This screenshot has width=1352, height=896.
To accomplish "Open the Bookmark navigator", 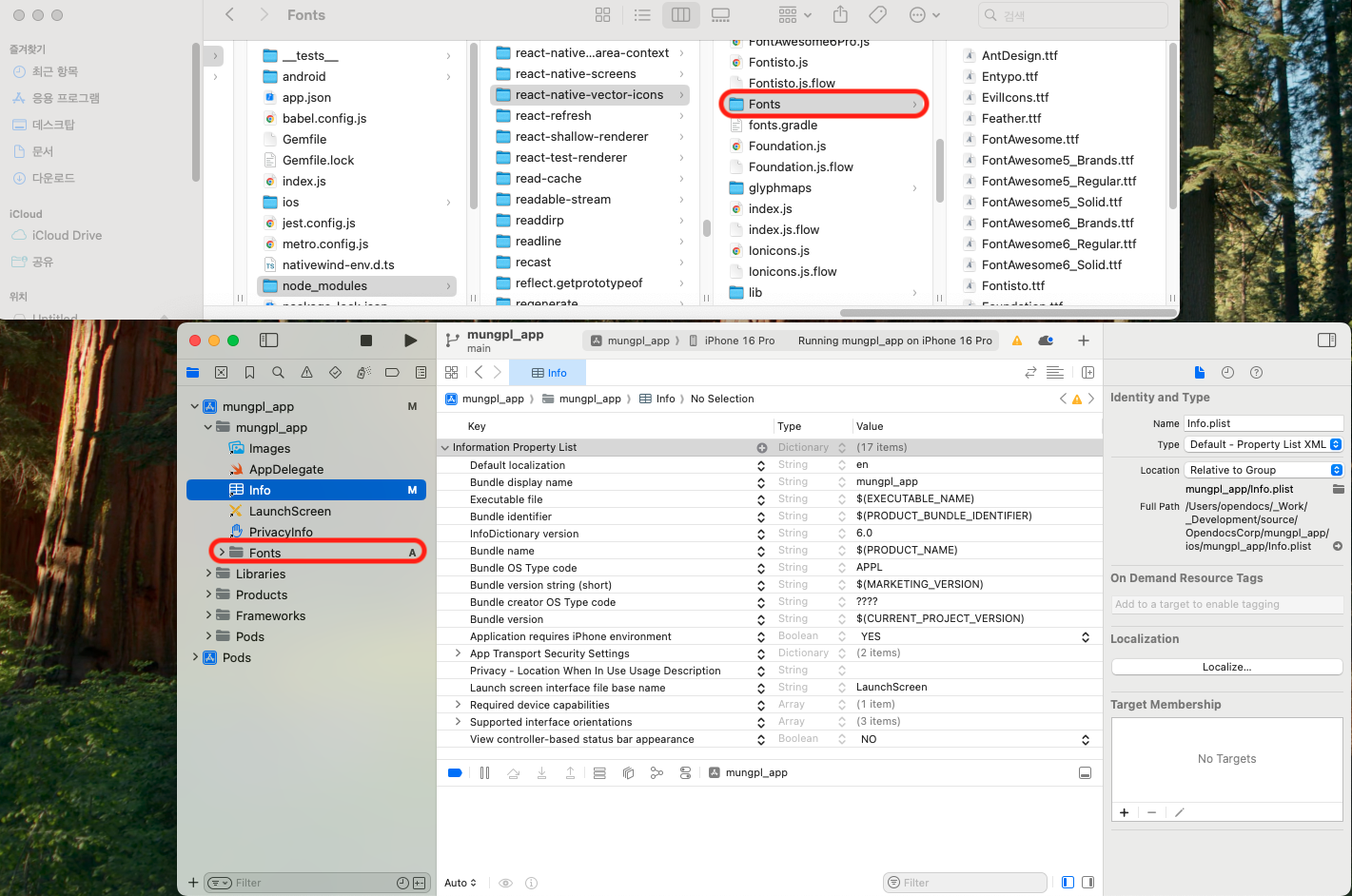I will point(249,373).
